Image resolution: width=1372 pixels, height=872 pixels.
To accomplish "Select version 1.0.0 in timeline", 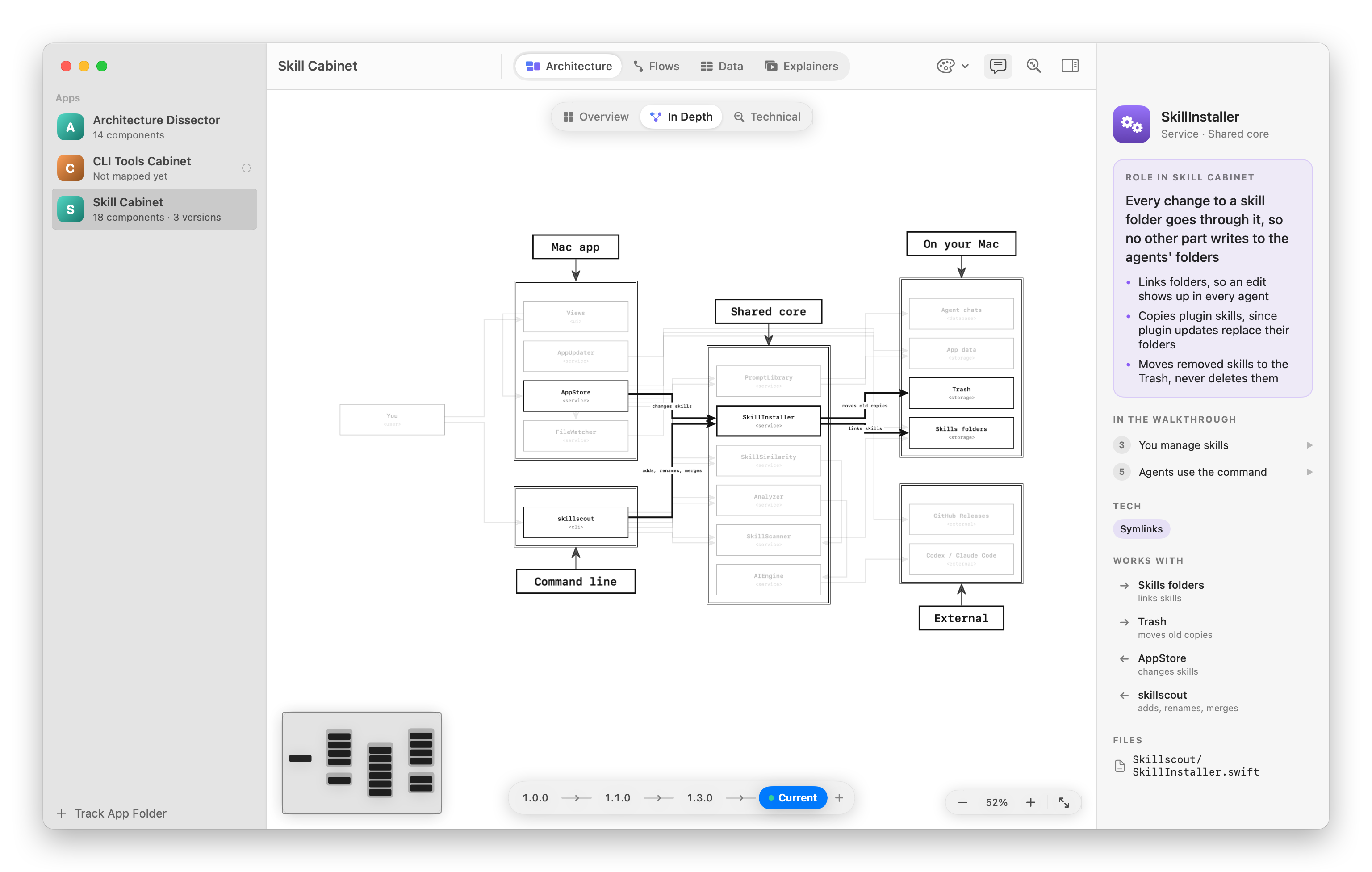I will click(535, 798).
